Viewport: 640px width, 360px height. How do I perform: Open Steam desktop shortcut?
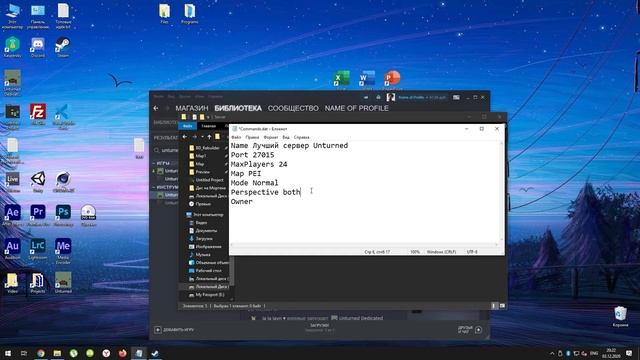click(63, 47)
